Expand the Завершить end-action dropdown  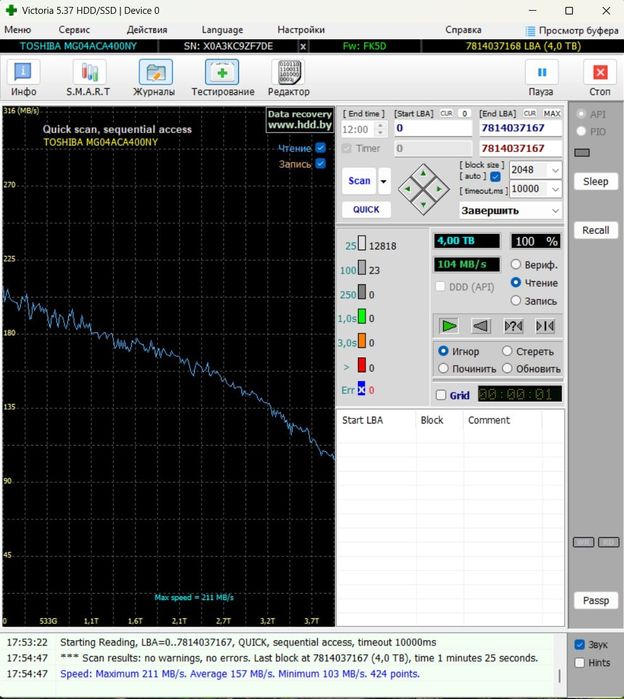[554, 211]
